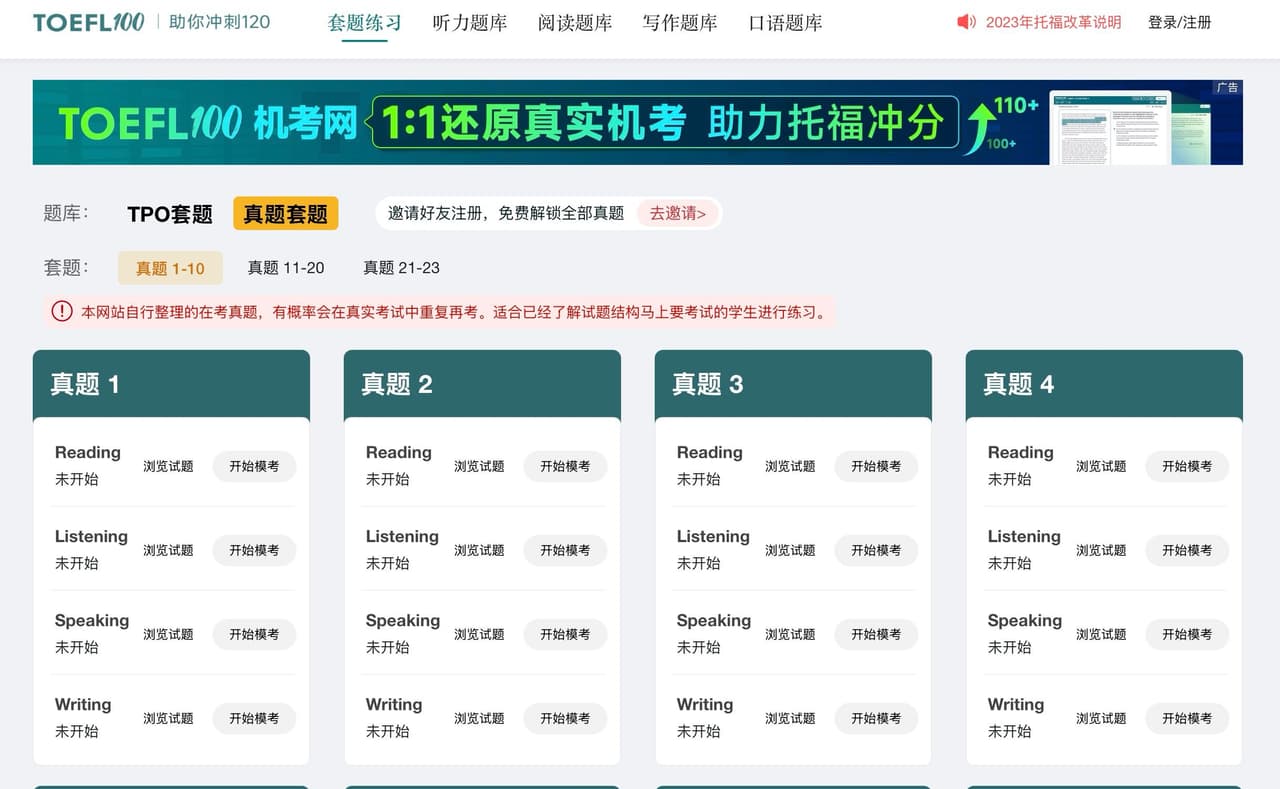1280x789 pixels.
Task: Browse 真题 4 Writing questions (浏览试题)
Action: coord(1101,718)
